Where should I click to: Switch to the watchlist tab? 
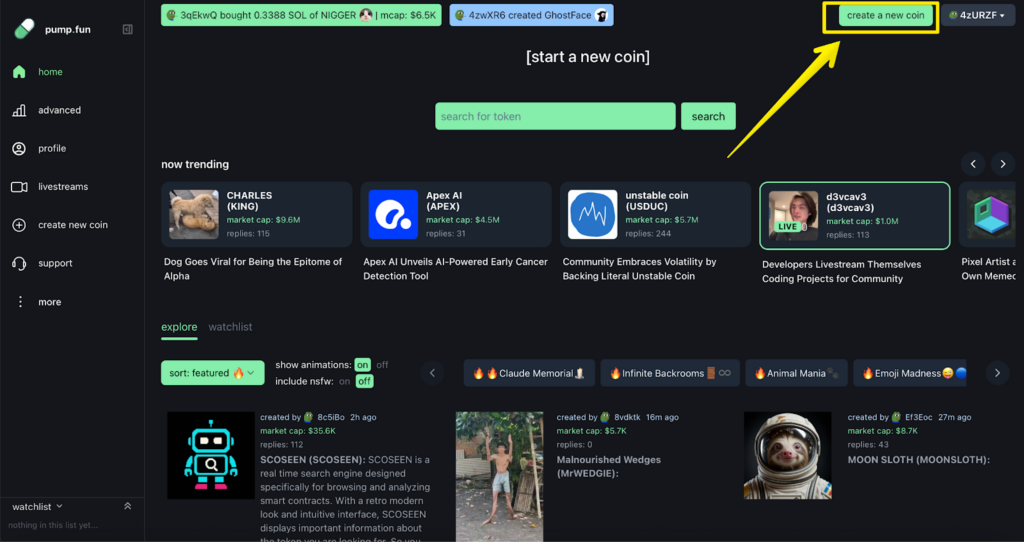[x=230, y=327]
